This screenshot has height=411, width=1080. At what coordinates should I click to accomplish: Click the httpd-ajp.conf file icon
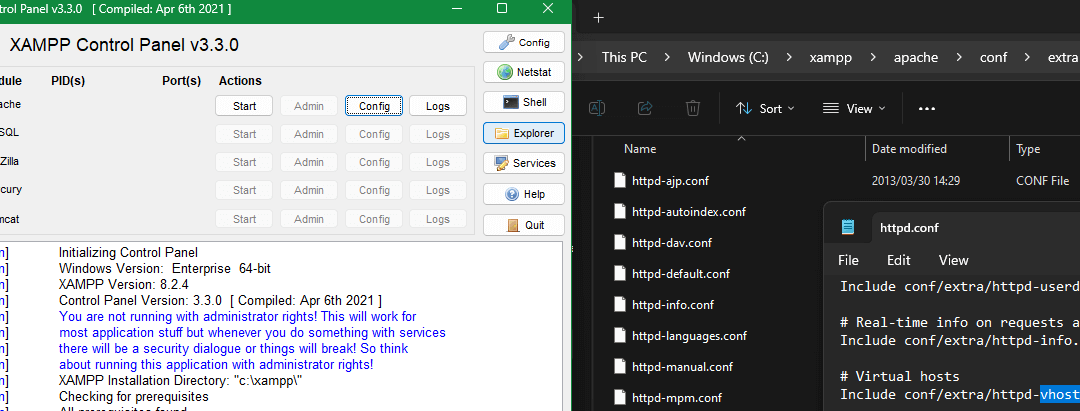619,181
